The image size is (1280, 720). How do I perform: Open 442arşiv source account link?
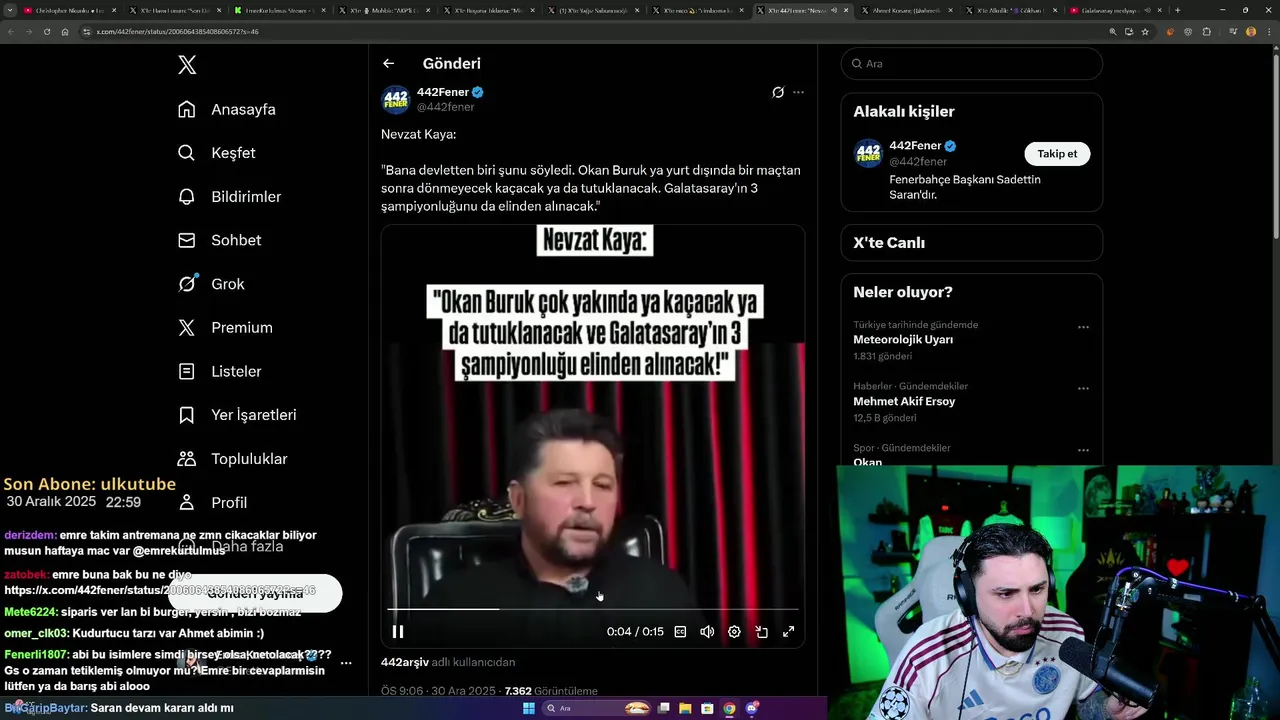coord(404,662)
